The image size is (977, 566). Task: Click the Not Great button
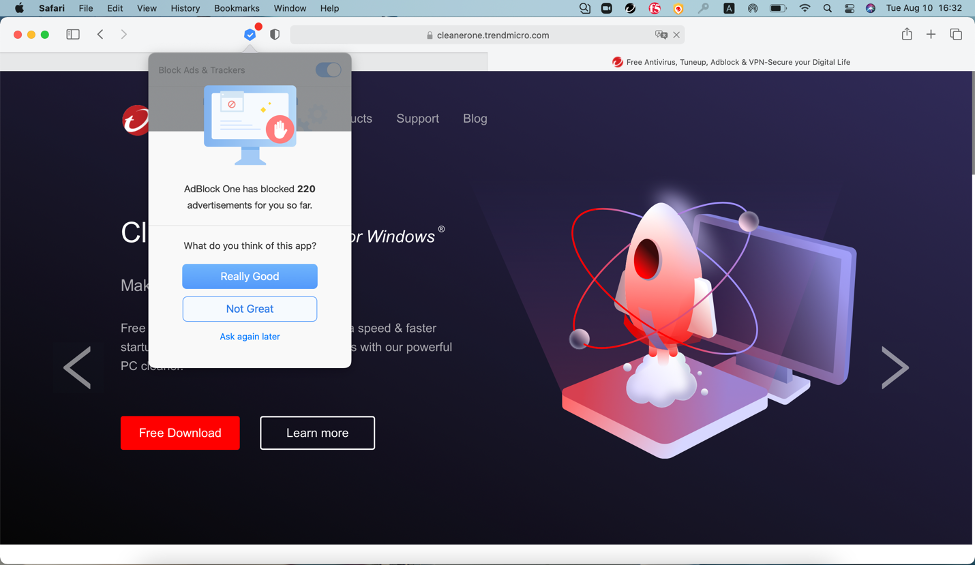(250, 309)
